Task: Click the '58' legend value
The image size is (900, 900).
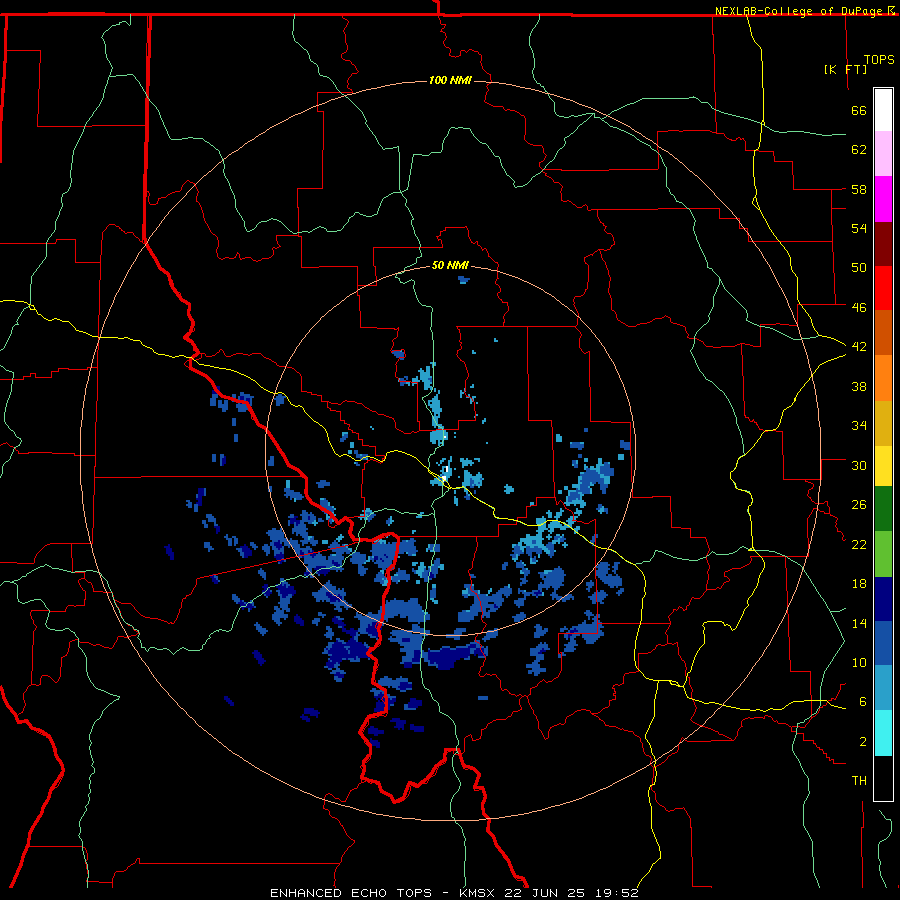Action: coord(859,189)
